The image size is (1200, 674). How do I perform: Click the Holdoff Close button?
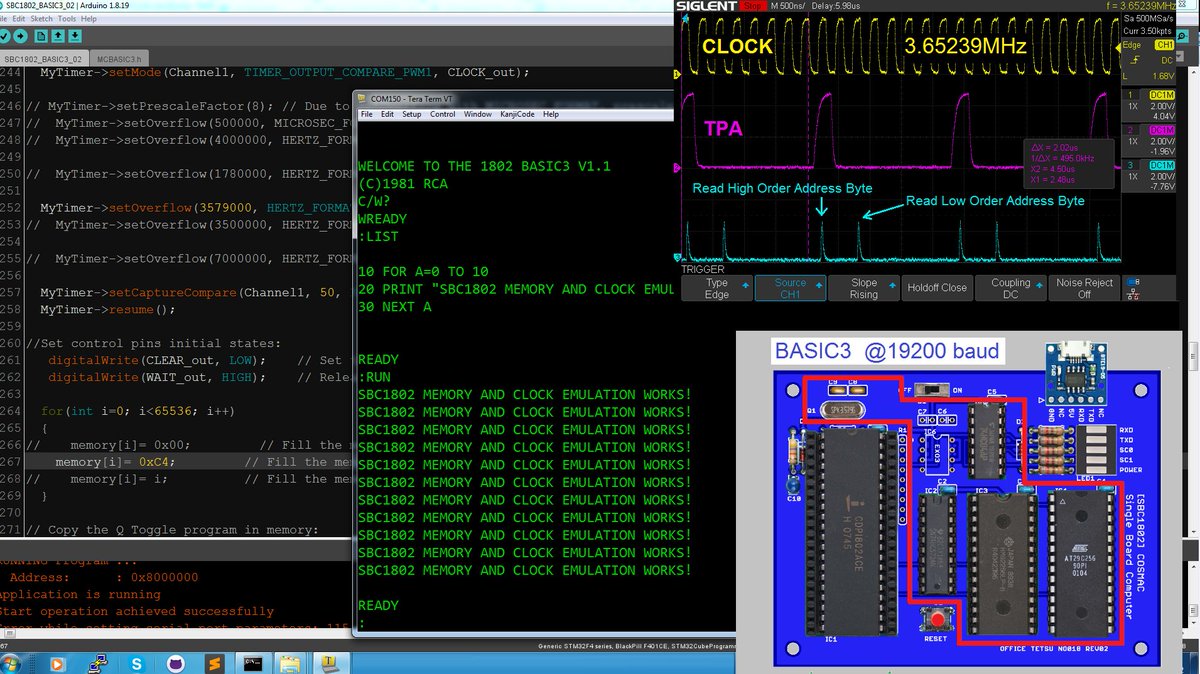click(937, 288)
